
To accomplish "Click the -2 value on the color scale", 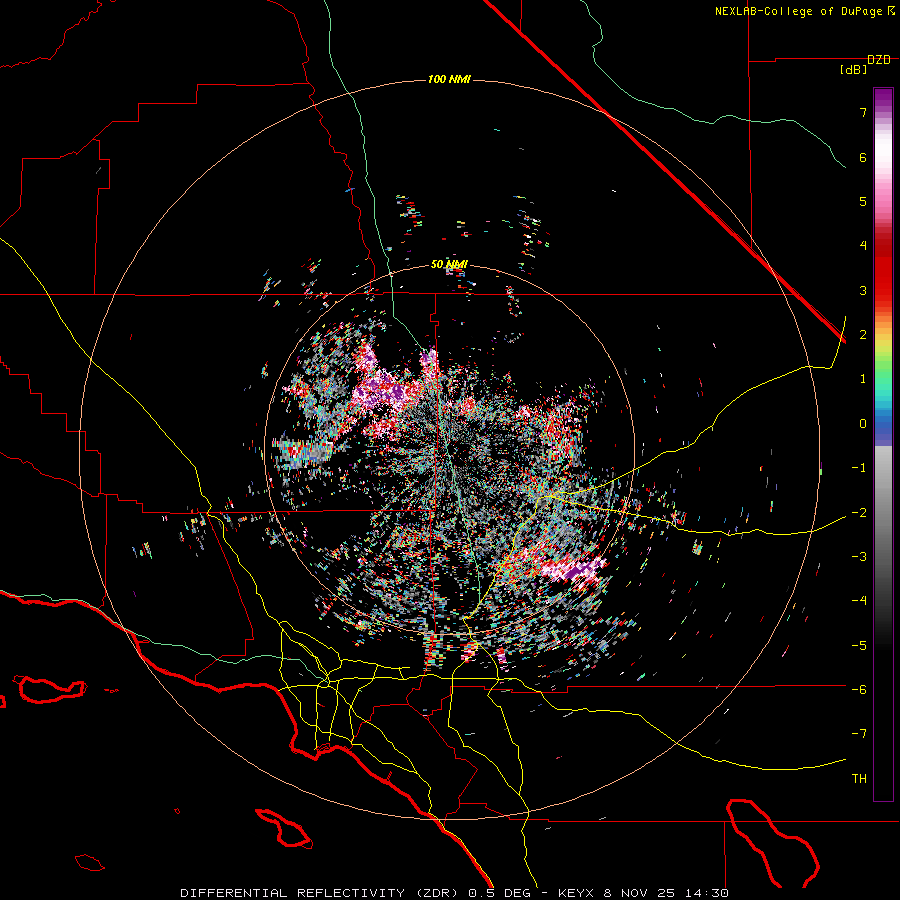I will (859, 513).
